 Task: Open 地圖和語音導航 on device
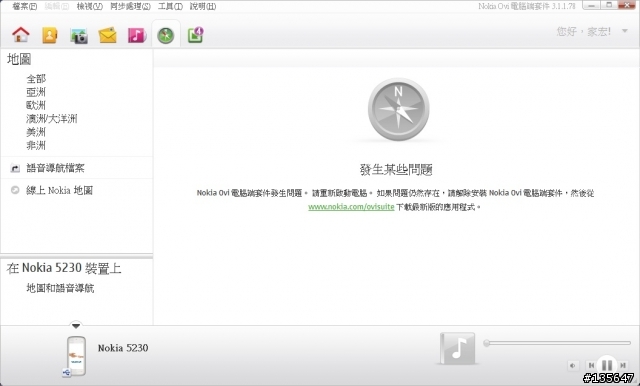60,288
